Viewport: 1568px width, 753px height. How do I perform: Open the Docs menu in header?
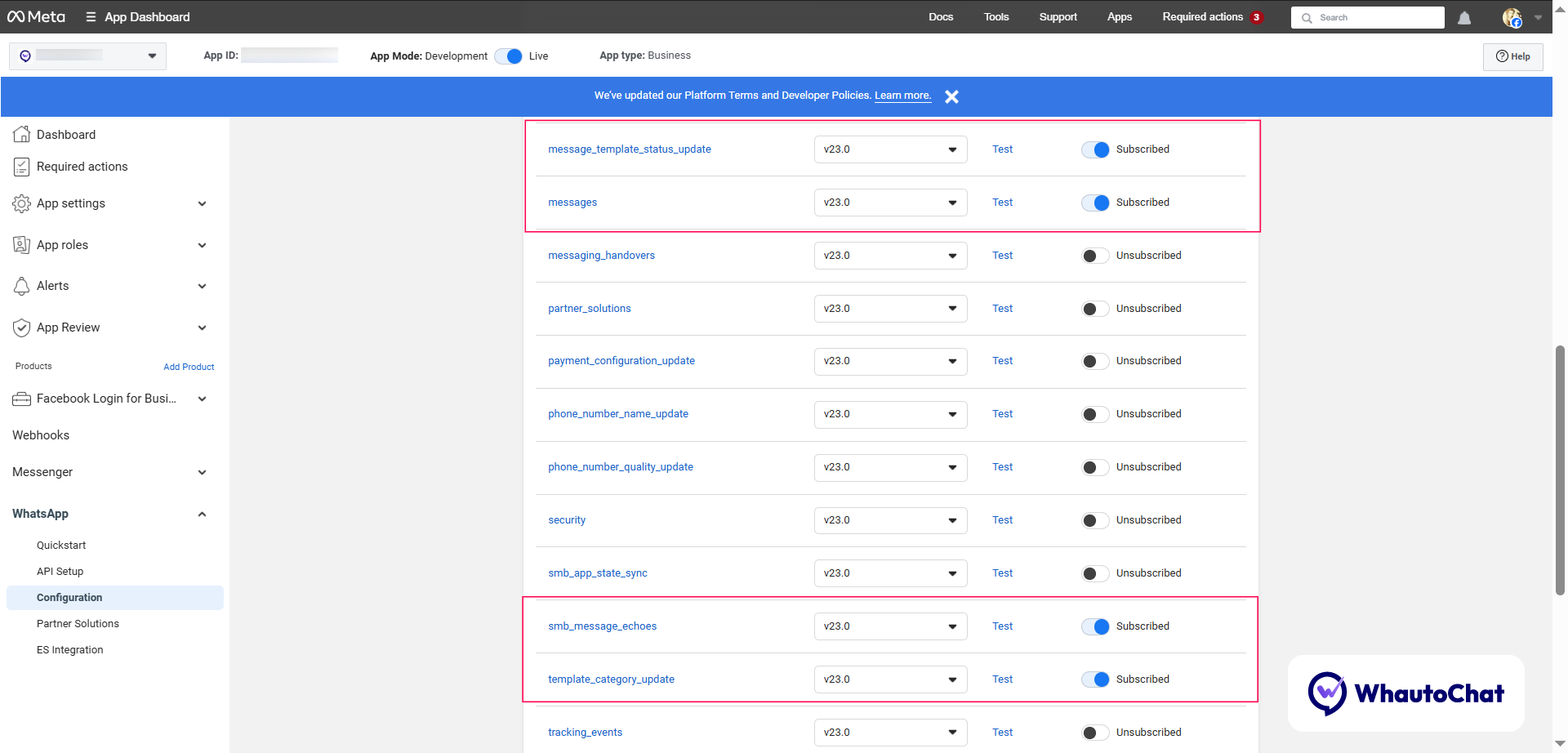coord(941,17)
